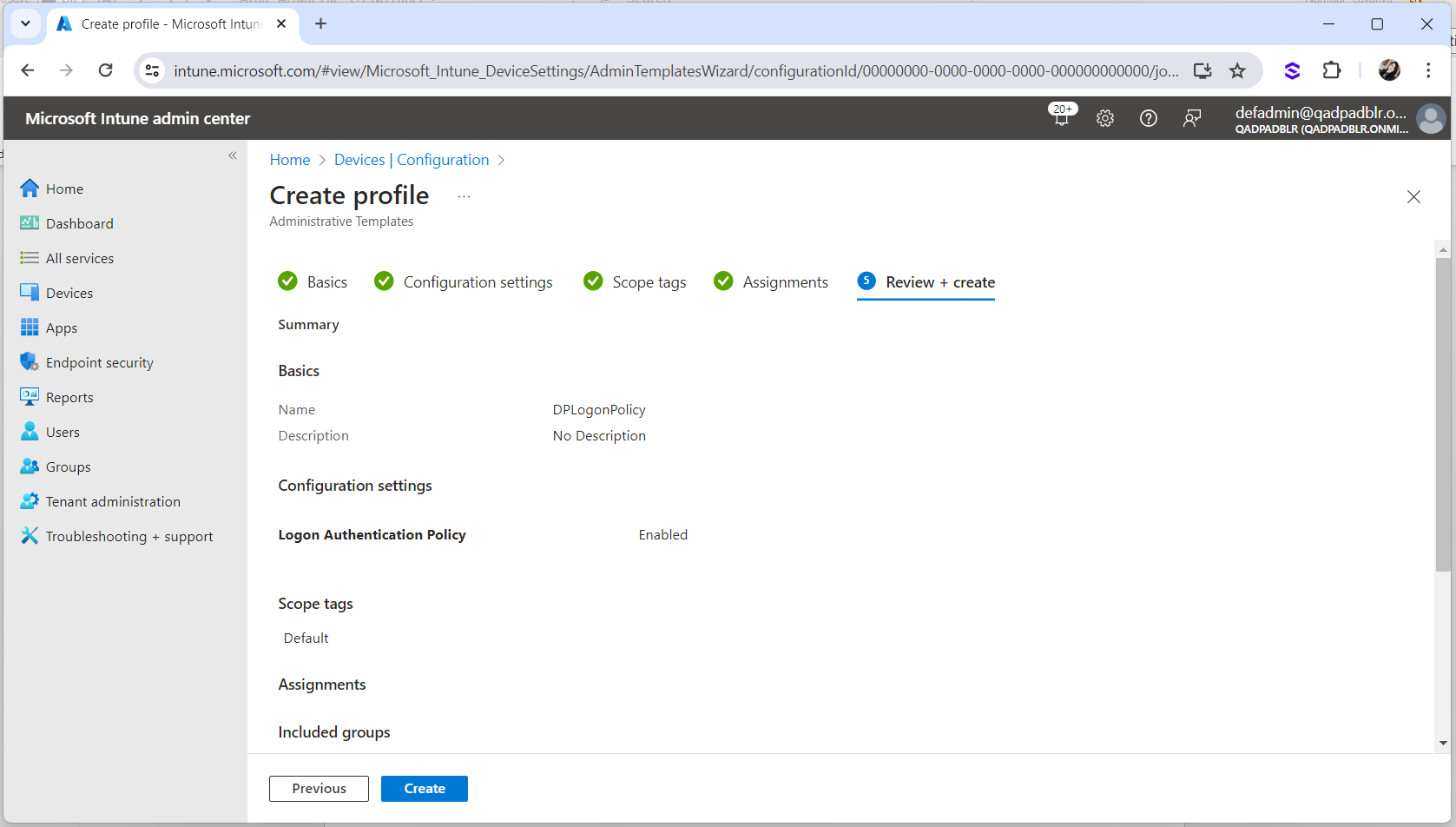Select the Review + create step
1456x827 pixels.
point(926,282)
